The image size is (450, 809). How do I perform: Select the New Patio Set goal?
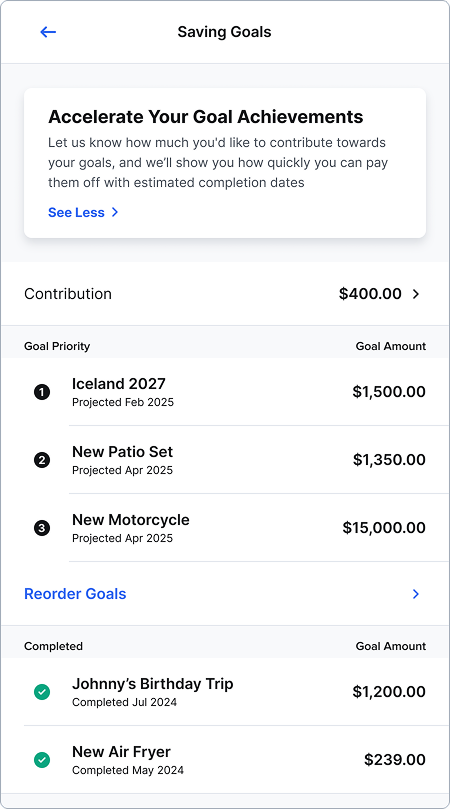[x=225, y=460]
